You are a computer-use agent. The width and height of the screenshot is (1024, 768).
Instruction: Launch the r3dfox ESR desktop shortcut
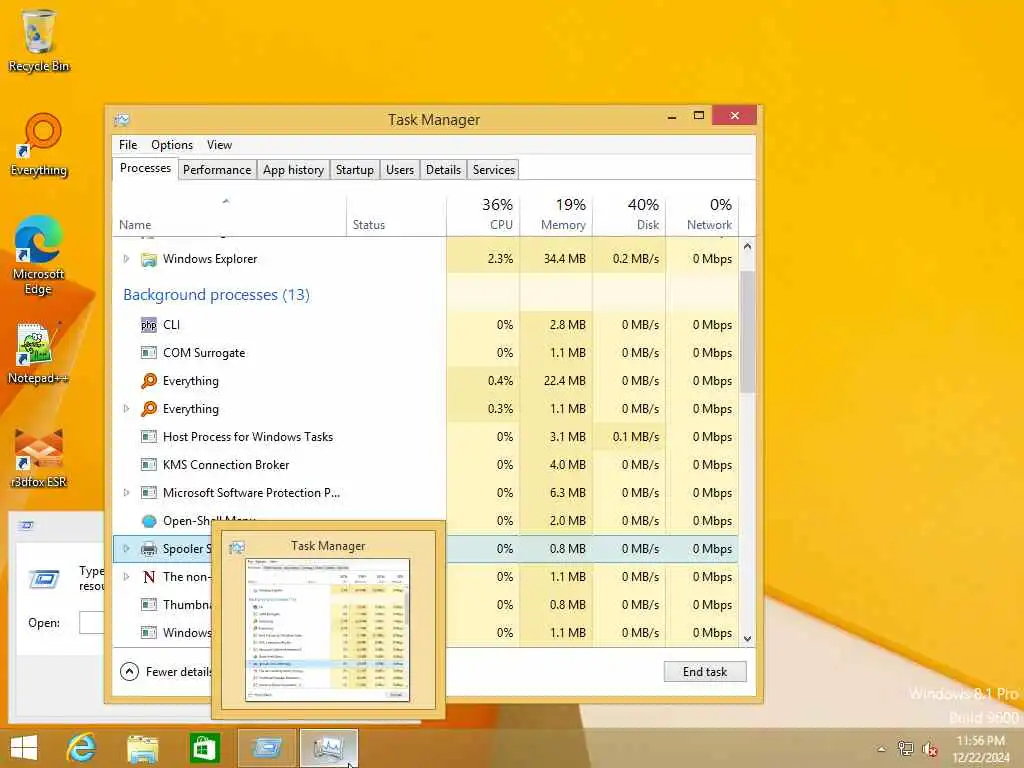click(x=39, y=457)
